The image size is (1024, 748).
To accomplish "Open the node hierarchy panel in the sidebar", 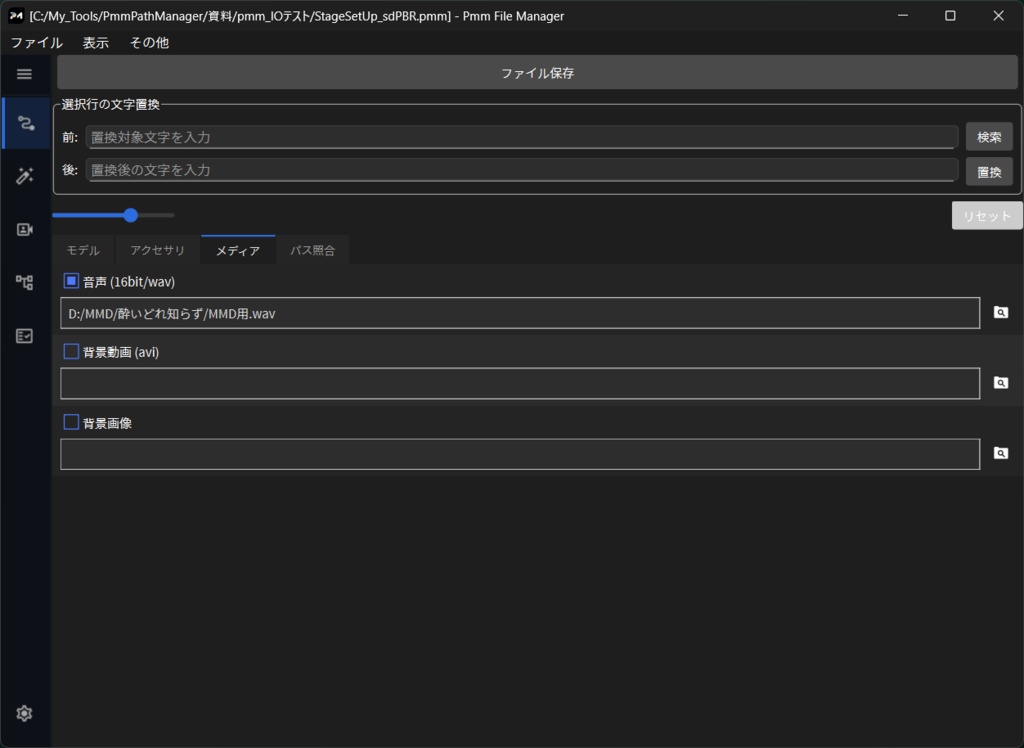I will click(24, 282).
